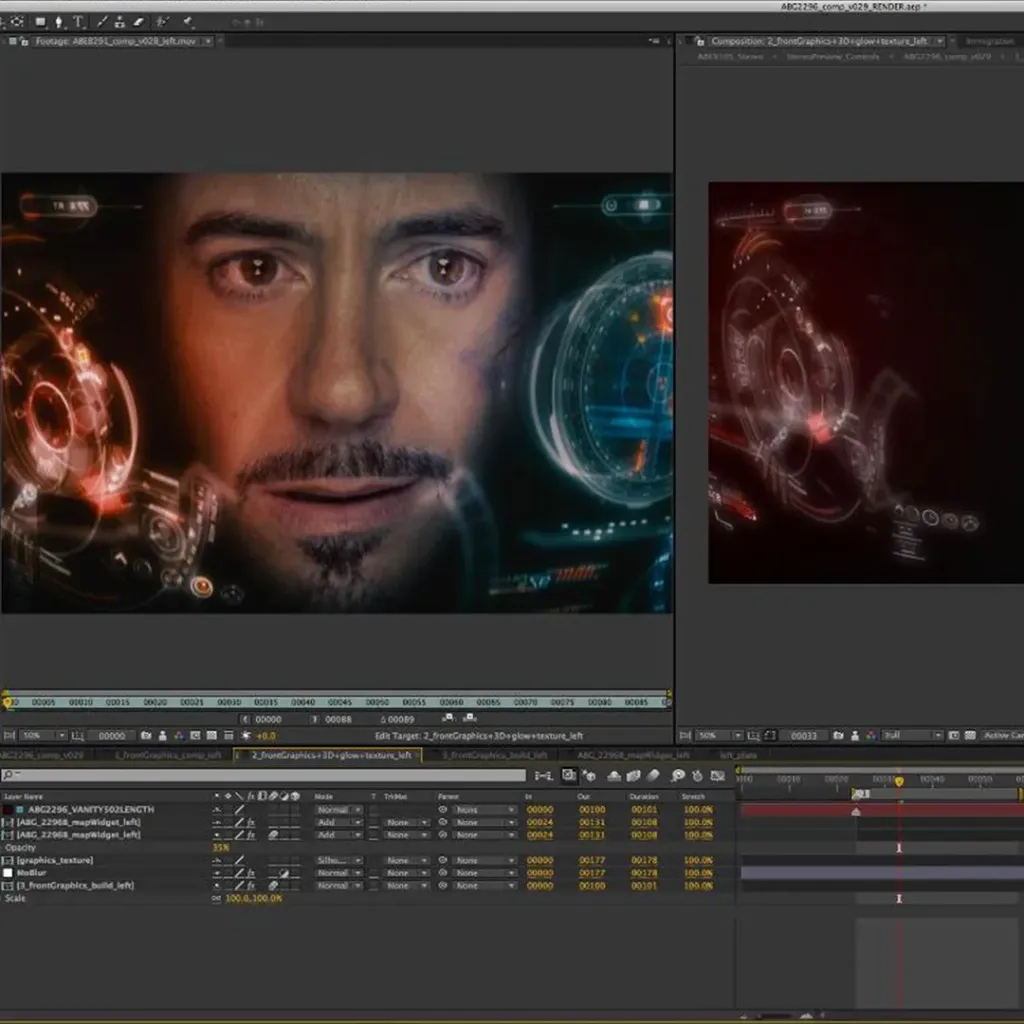Screen dimensions: 1024x1024
Task: Open channel display icon in Composition viewer
Action: tap(871, 735)
